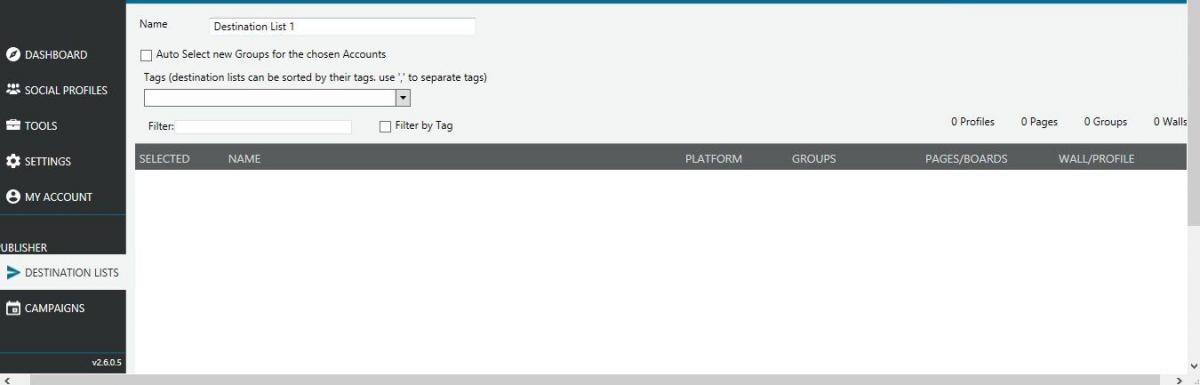This screenshot has height=385, width=1200.
Task: Enable Auto Select new Groups checkbox
Action: [147, 55]
